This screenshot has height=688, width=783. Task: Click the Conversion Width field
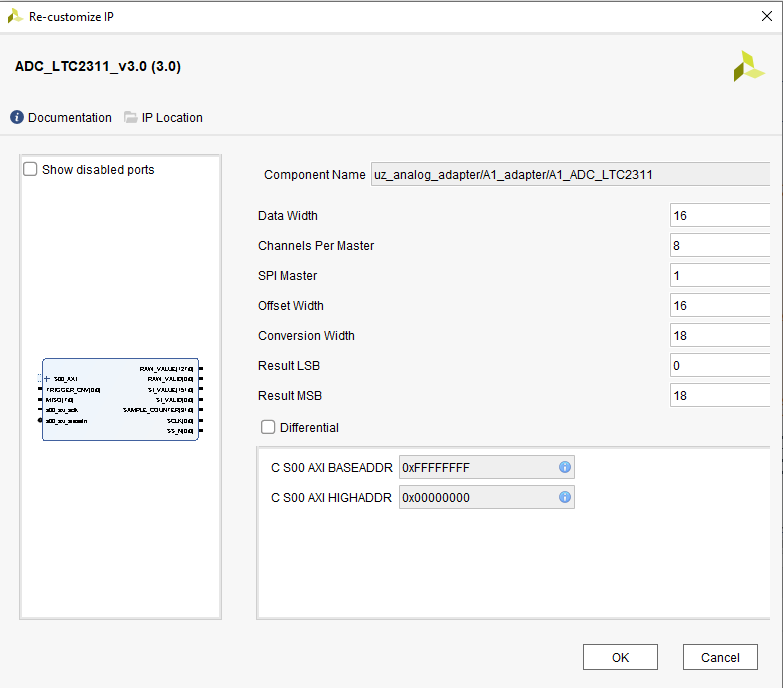coord(720,336)
